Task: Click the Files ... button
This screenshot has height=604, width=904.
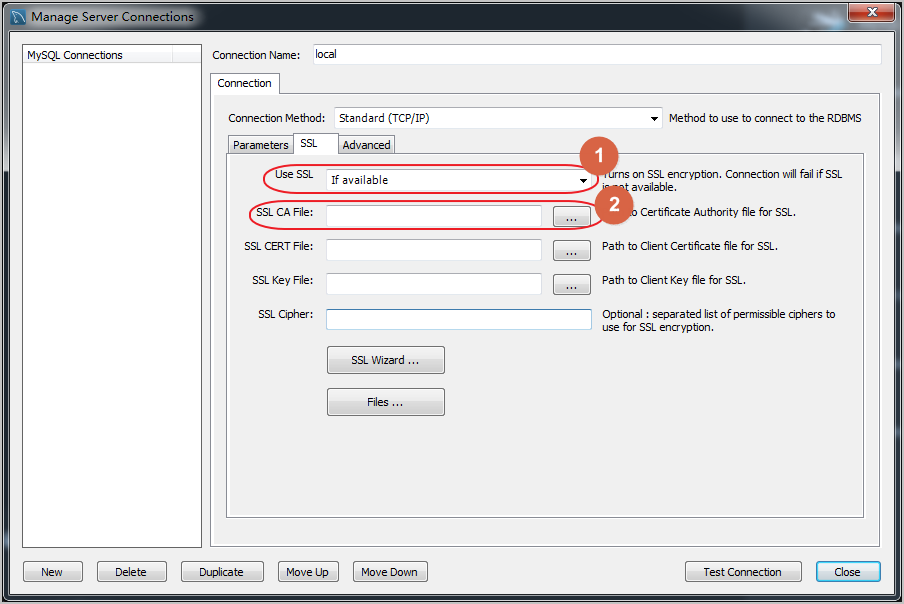Action: coord(386,402)
